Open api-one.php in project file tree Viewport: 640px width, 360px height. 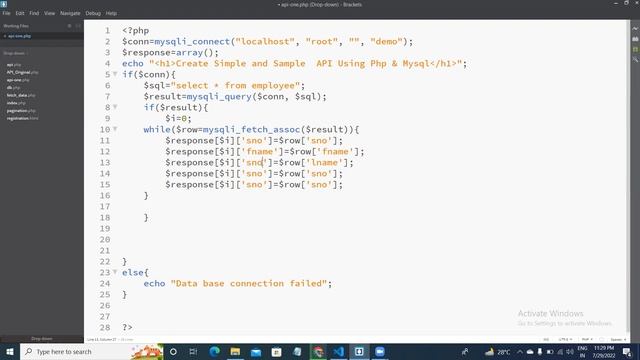pos(18,80)
